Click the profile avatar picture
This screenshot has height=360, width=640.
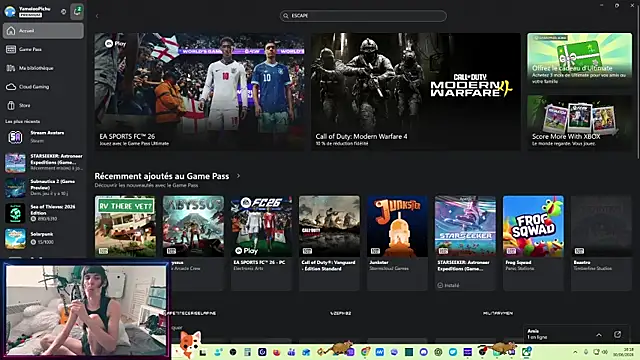10,11
